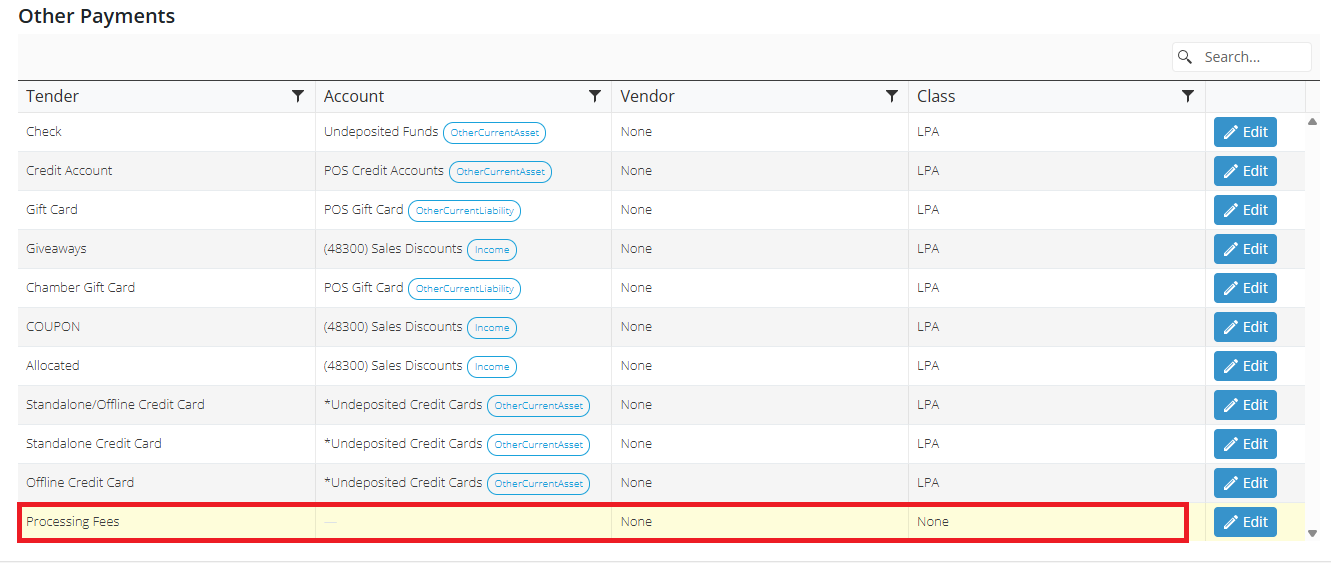Click the Income badge in Giveaways row
Image resolution: width=1331 pixels, height=566 pixels.
(x=492, y=250)
